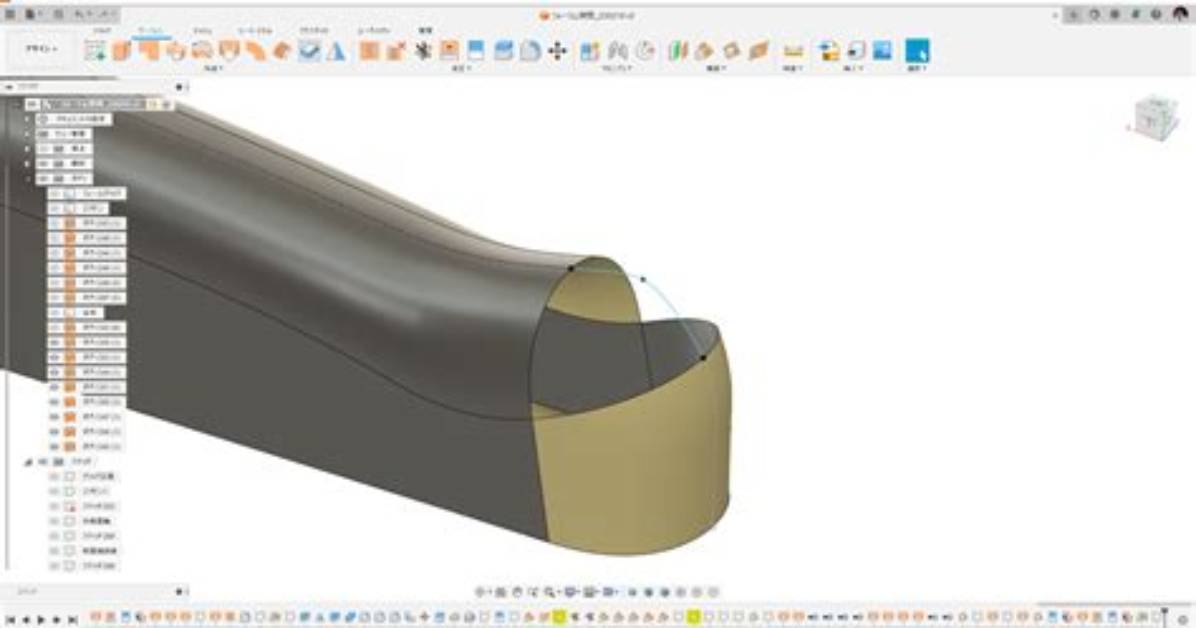Switch to the Sheet Metal tab
Image resolution: width=1196 pixels, height=628 pixels.
click(256, 31)
